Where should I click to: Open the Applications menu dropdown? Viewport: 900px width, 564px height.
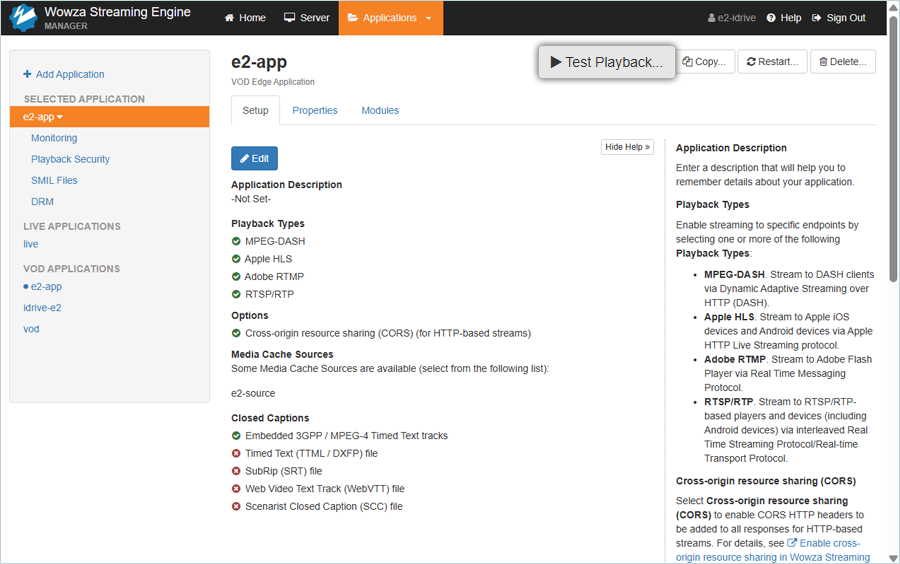click(x=390, y=18)
